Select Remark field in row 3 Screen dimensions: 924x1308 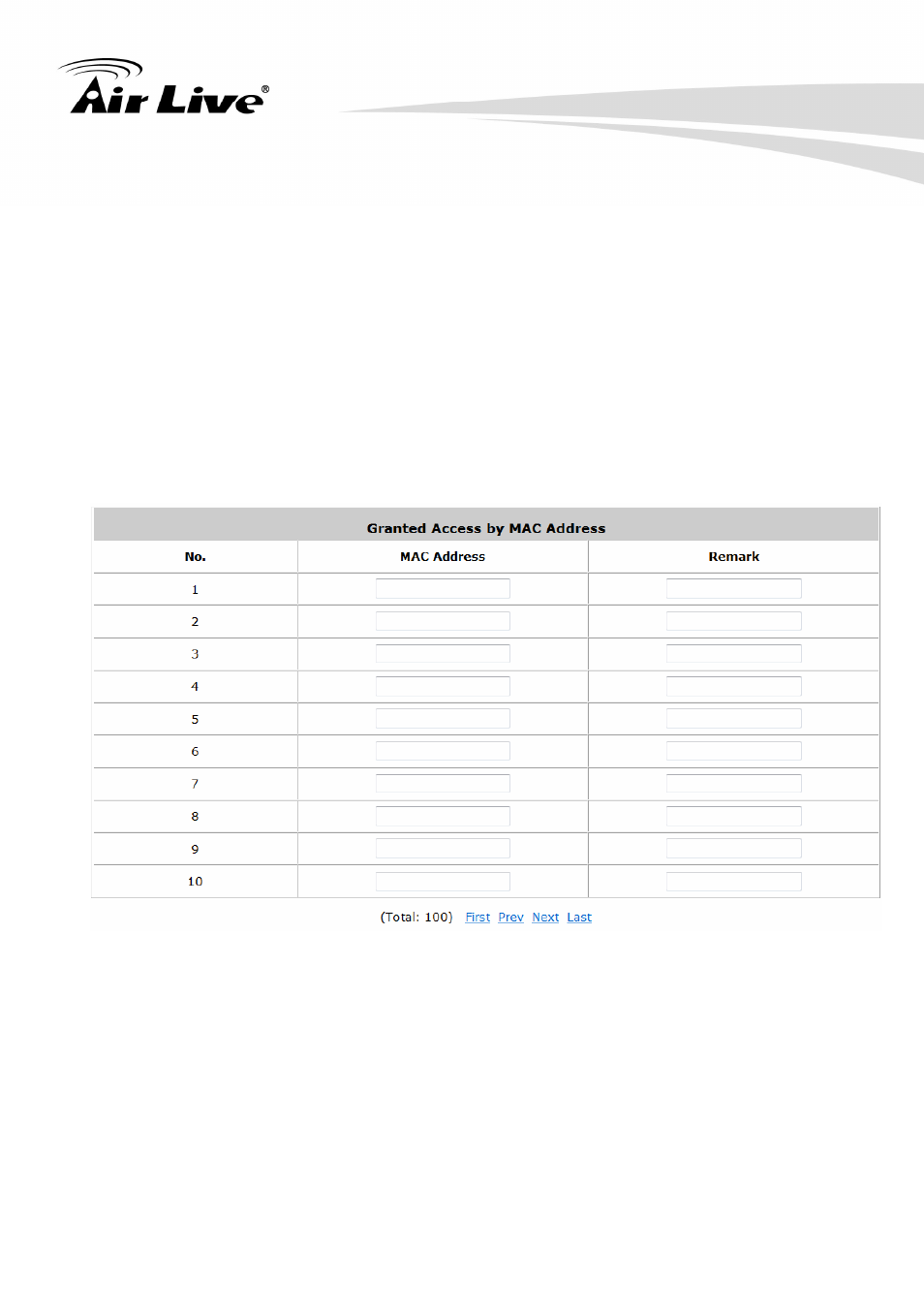(734, 654)
